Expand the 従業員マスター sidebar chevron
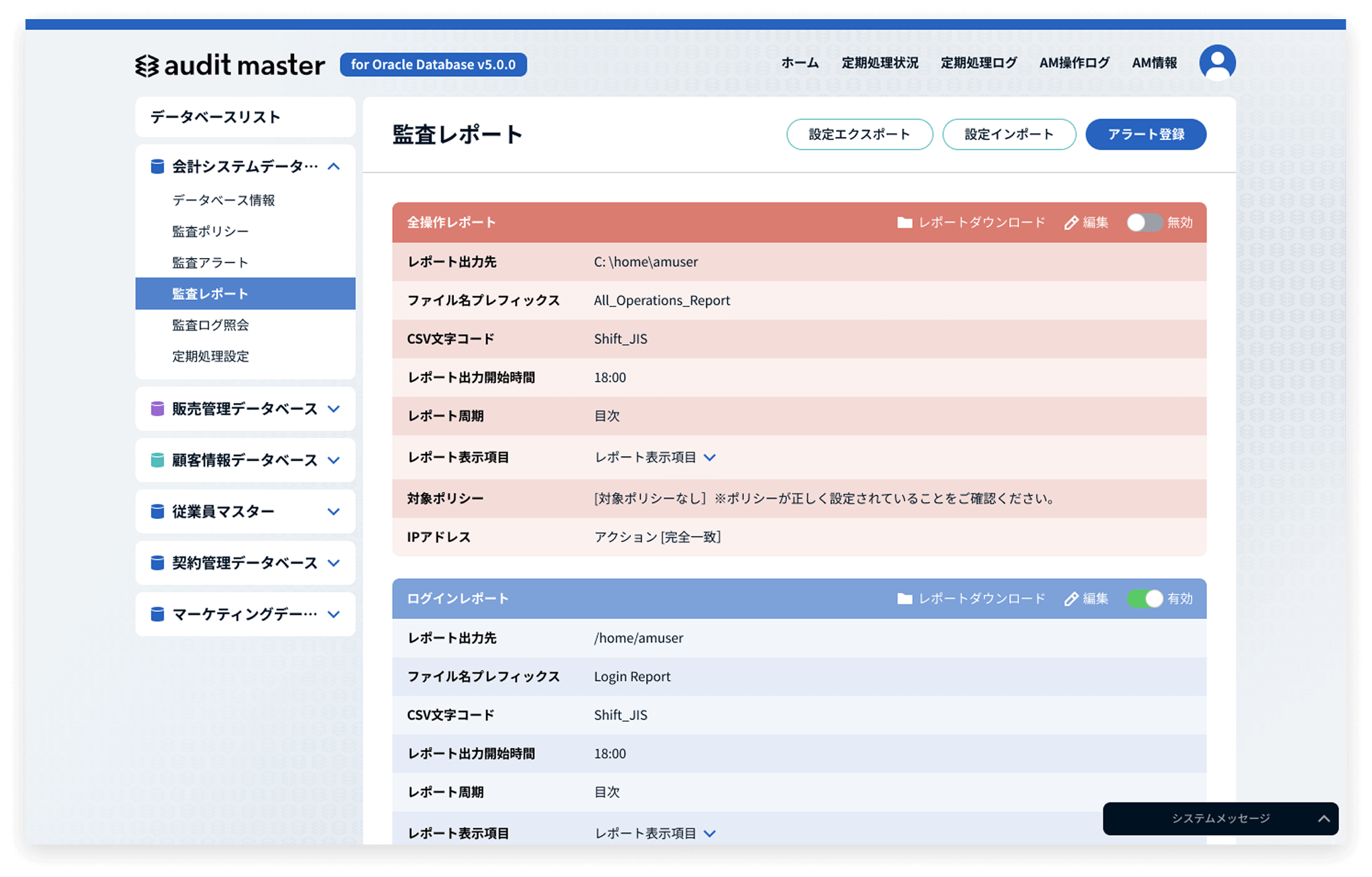 [x=334, y=511]
